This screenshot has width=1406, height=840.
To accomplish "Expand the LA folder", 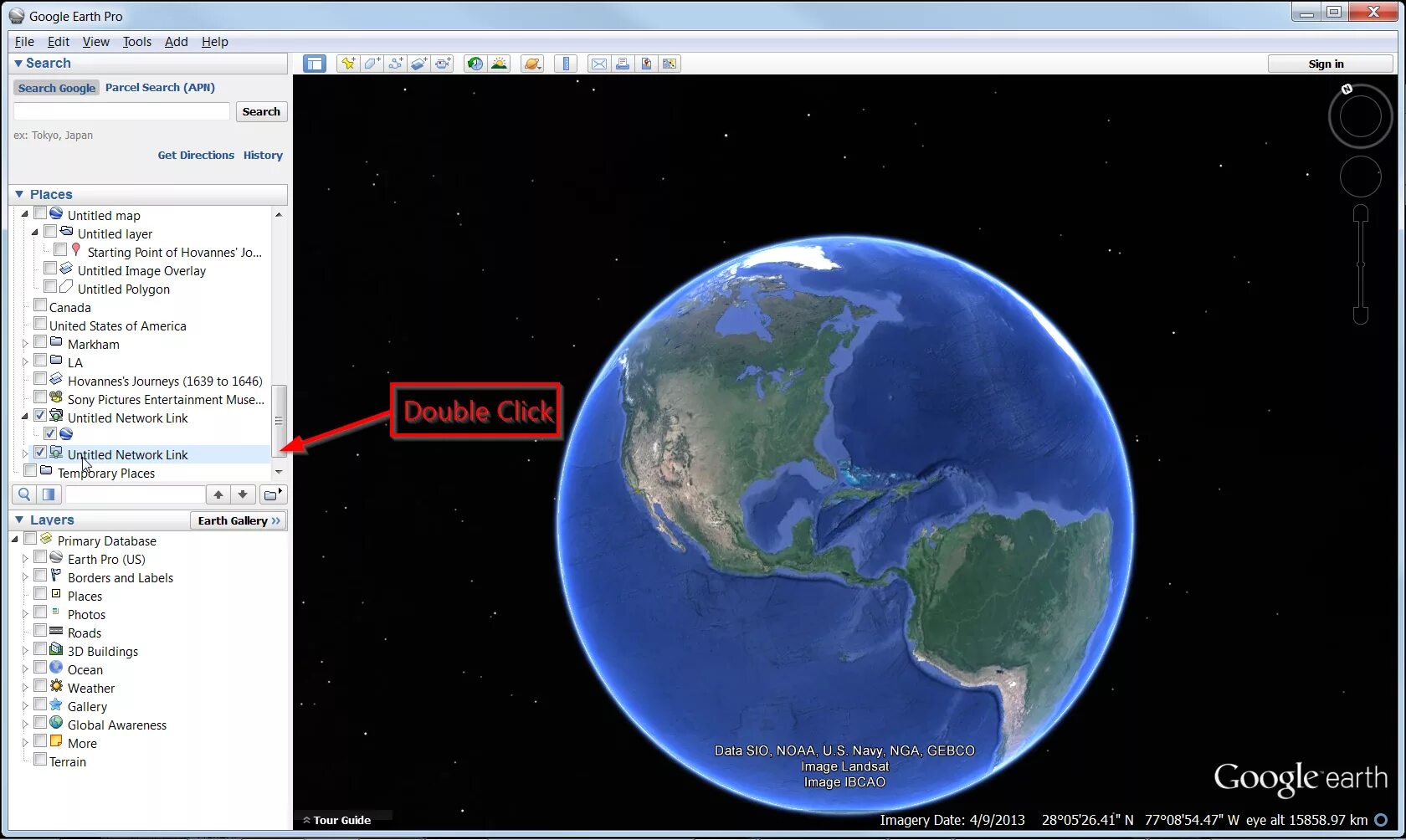I will (x=25, y=362).
